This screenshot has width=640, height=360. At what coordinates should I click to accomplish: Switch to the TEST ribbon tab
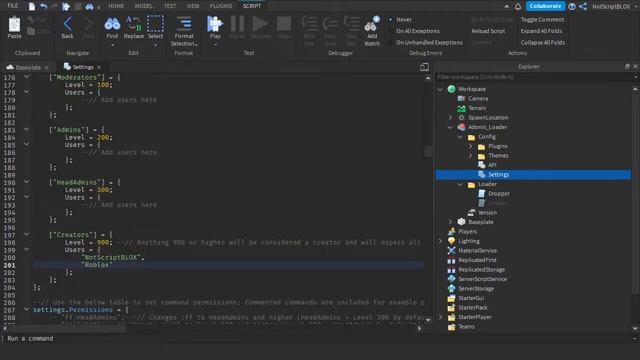click(170, 6)
